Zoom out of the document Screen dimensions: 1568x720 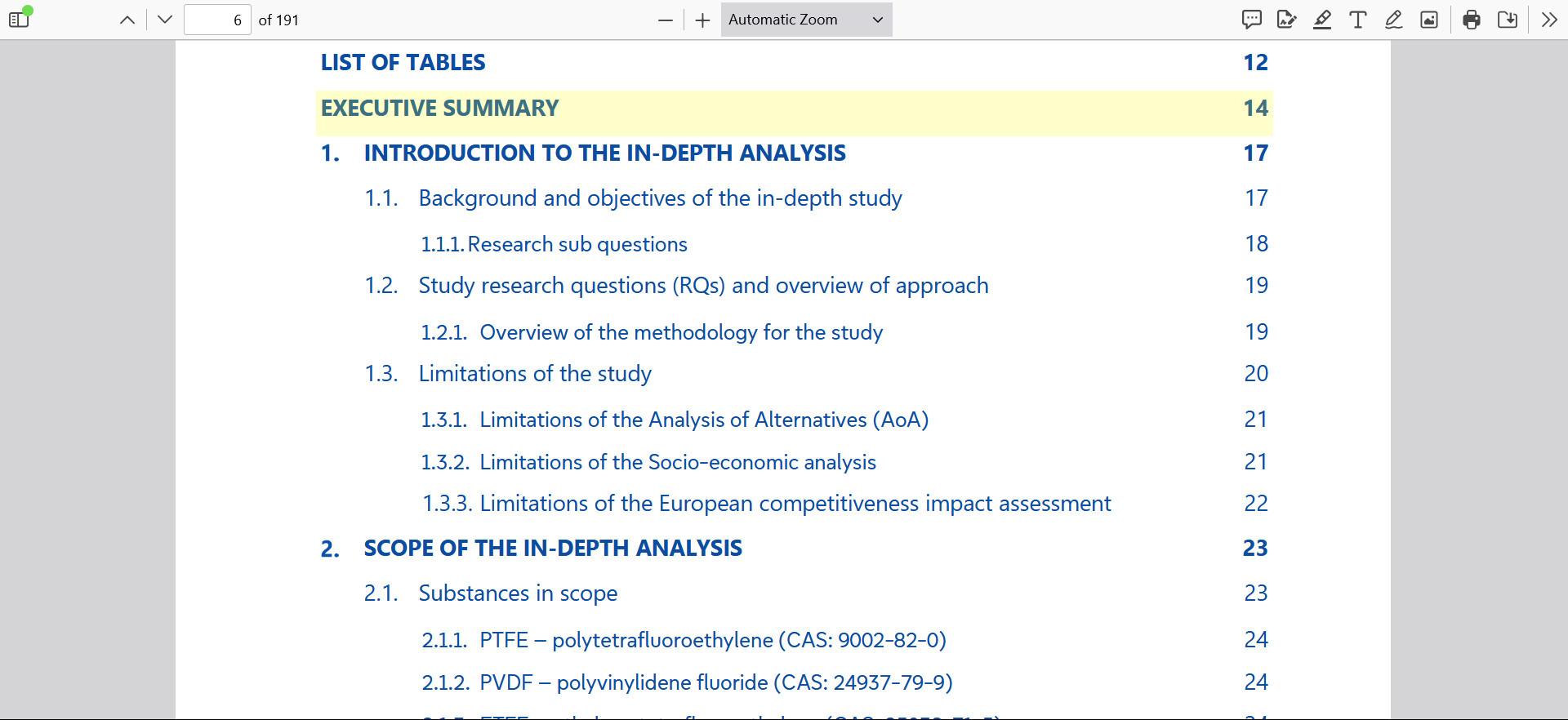[666, 20]
